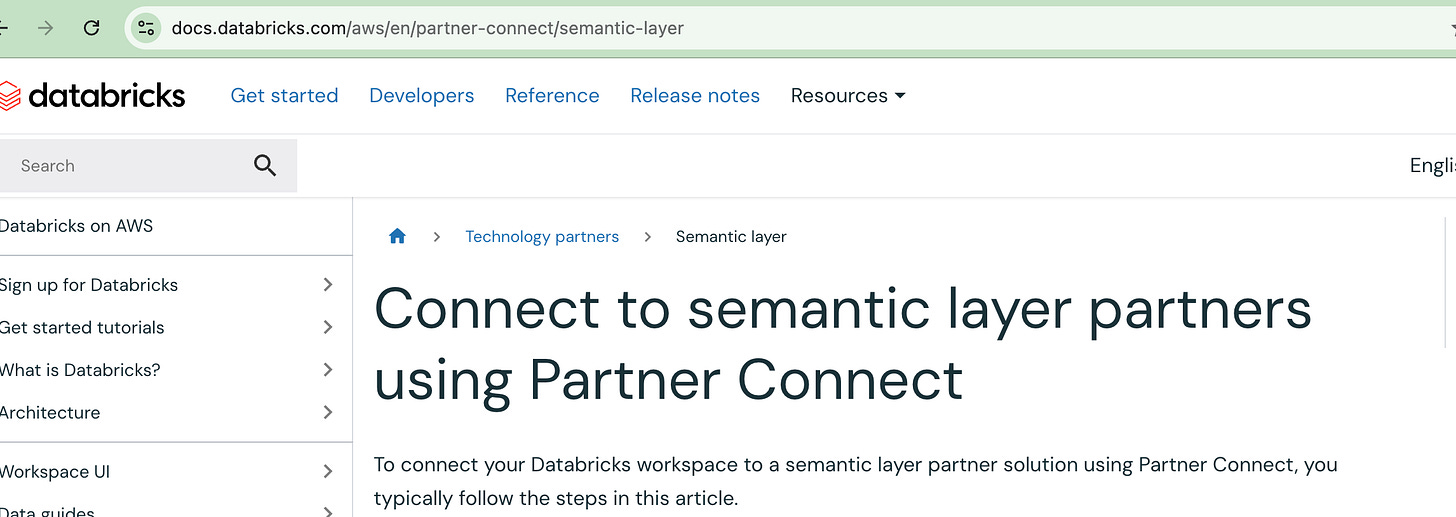The image size is (1456, 517).
Task: Open Get started tutorials sidebar item
Action: [x=82, y=327]
